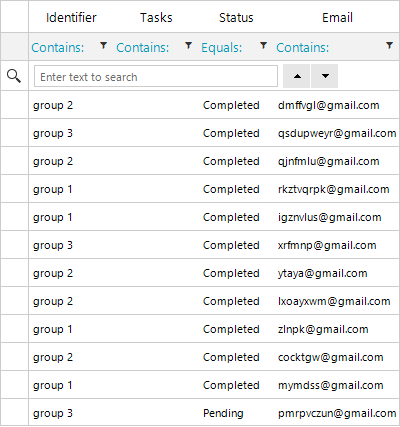This screenshot has height=427, width=400.
Task: Sort by the Tasks column header
Action: [156, 17]
